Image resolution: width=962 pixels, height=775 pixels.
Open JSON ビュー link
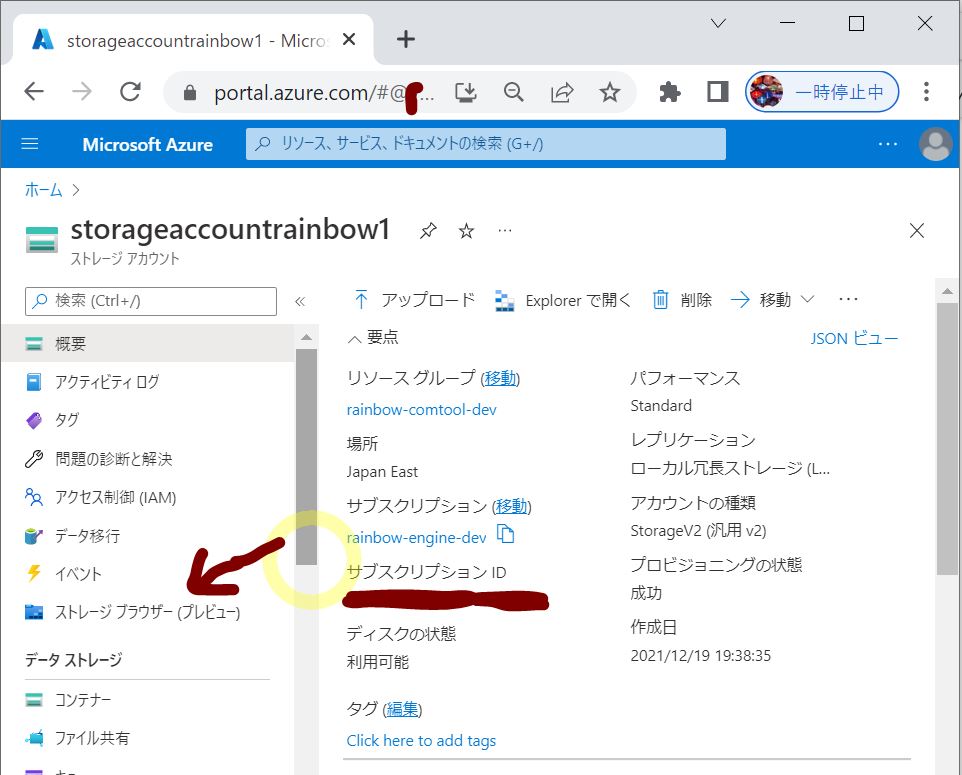click(854, 338)
